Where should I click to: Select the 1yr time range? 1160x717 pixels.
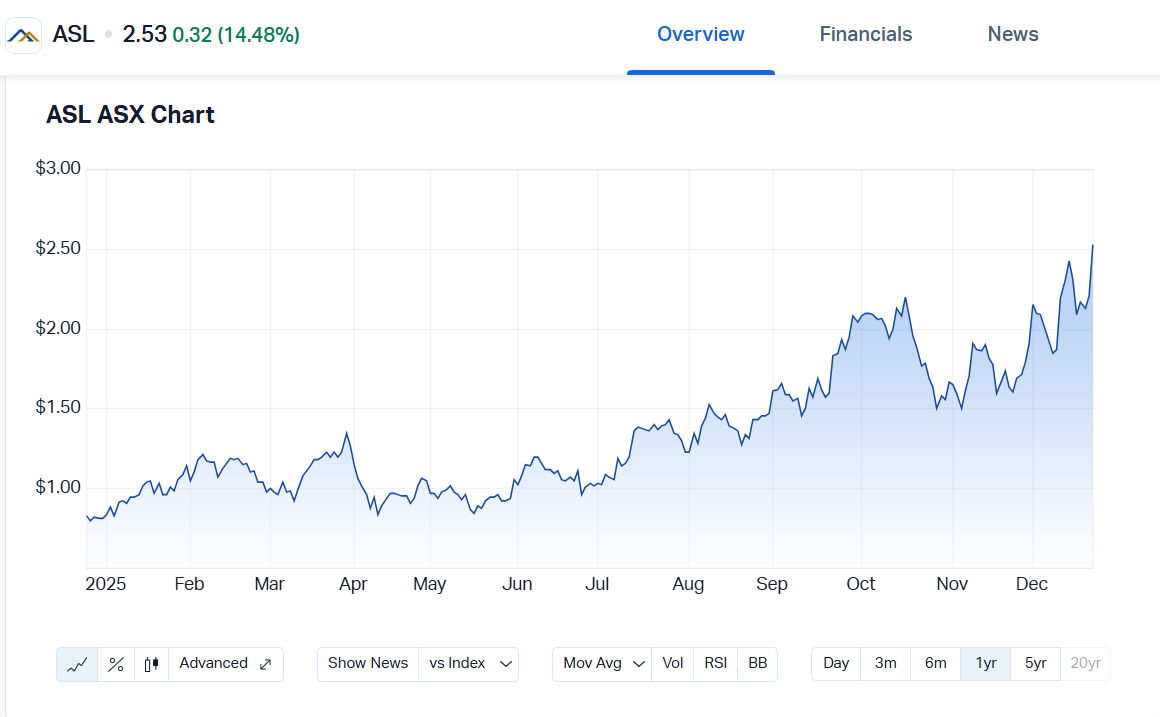[986, 664]
